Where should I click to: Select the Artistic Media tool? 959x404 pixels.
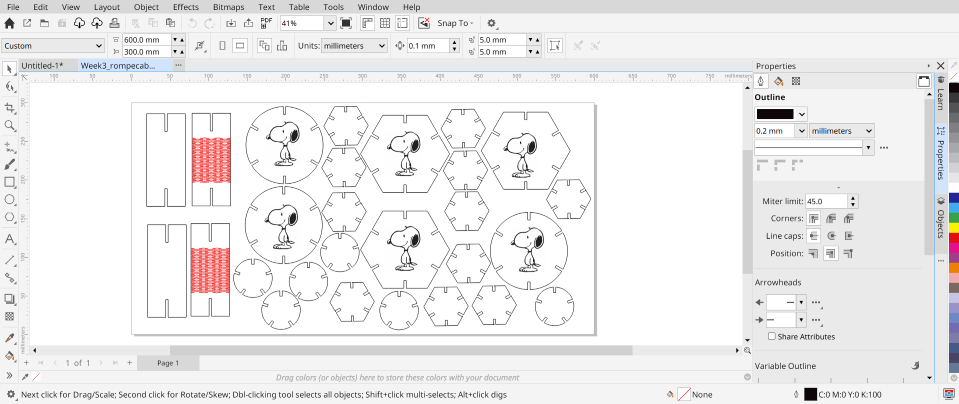(9, 164)
